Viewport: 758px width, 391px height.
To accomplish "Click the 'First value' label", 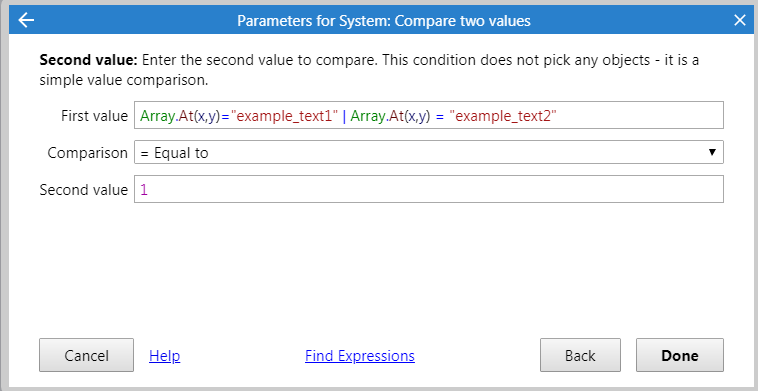I will 94,116.
